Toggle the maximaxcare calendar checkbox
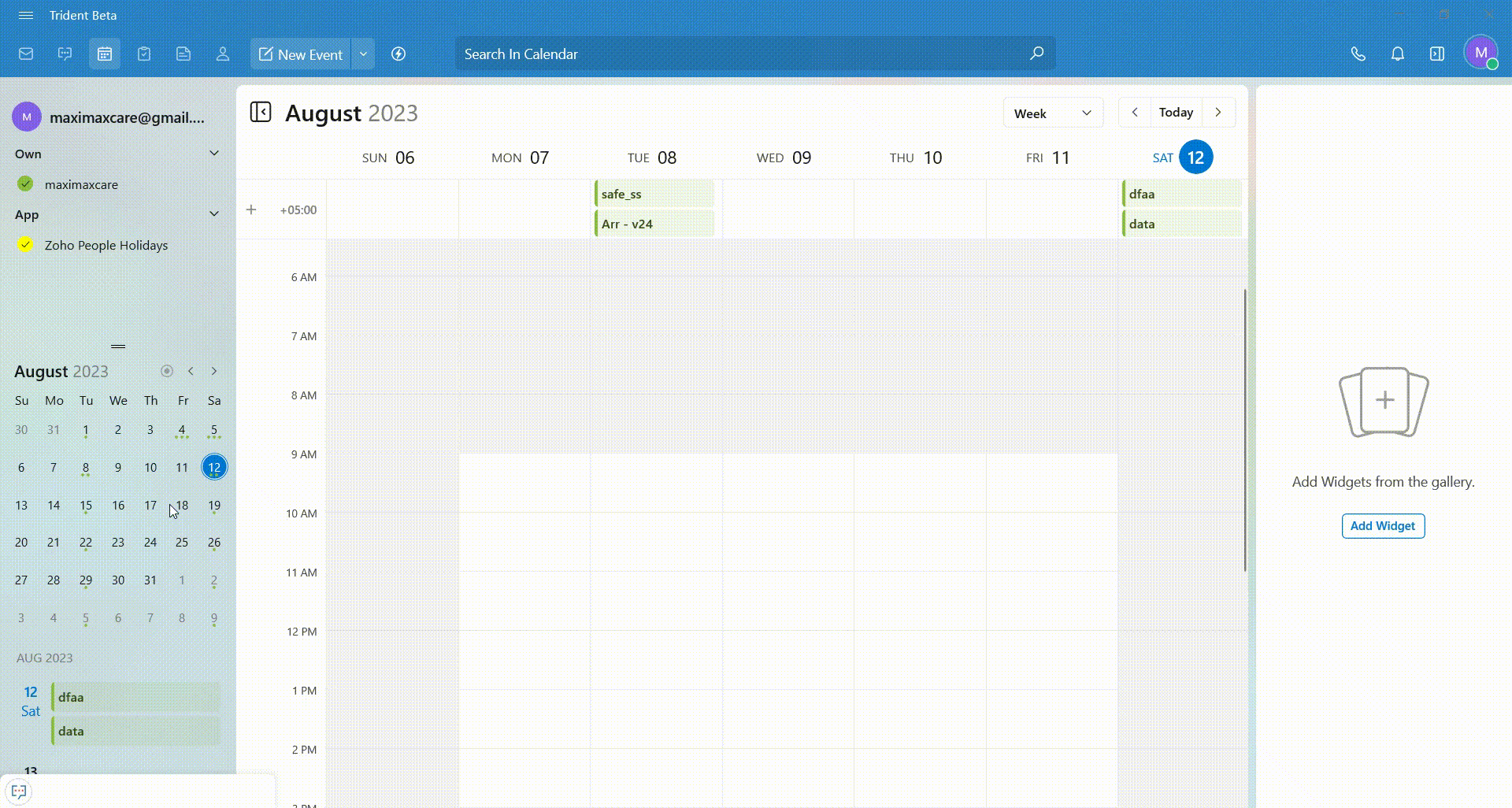This screenshot has width=1512, height=808. pos(25,184)
